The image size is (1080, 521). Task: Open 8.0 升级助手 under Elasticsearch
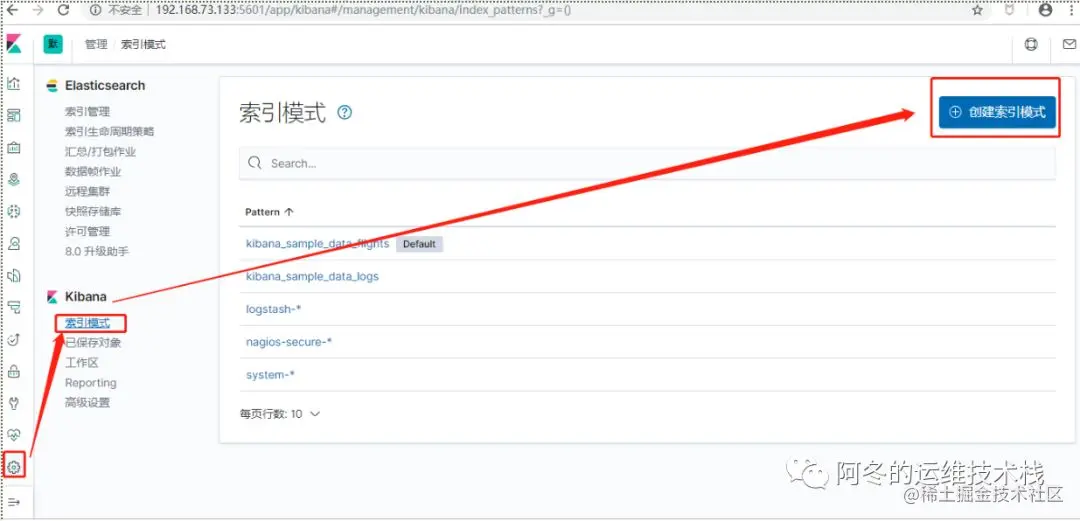click(x=96, y=252)
